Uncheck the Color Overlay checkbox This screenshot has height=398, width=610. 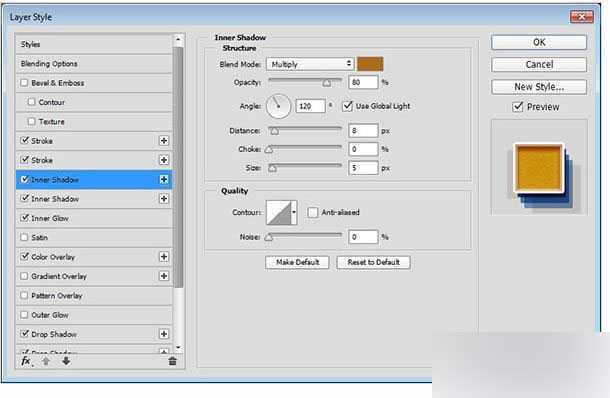(25, 256)
